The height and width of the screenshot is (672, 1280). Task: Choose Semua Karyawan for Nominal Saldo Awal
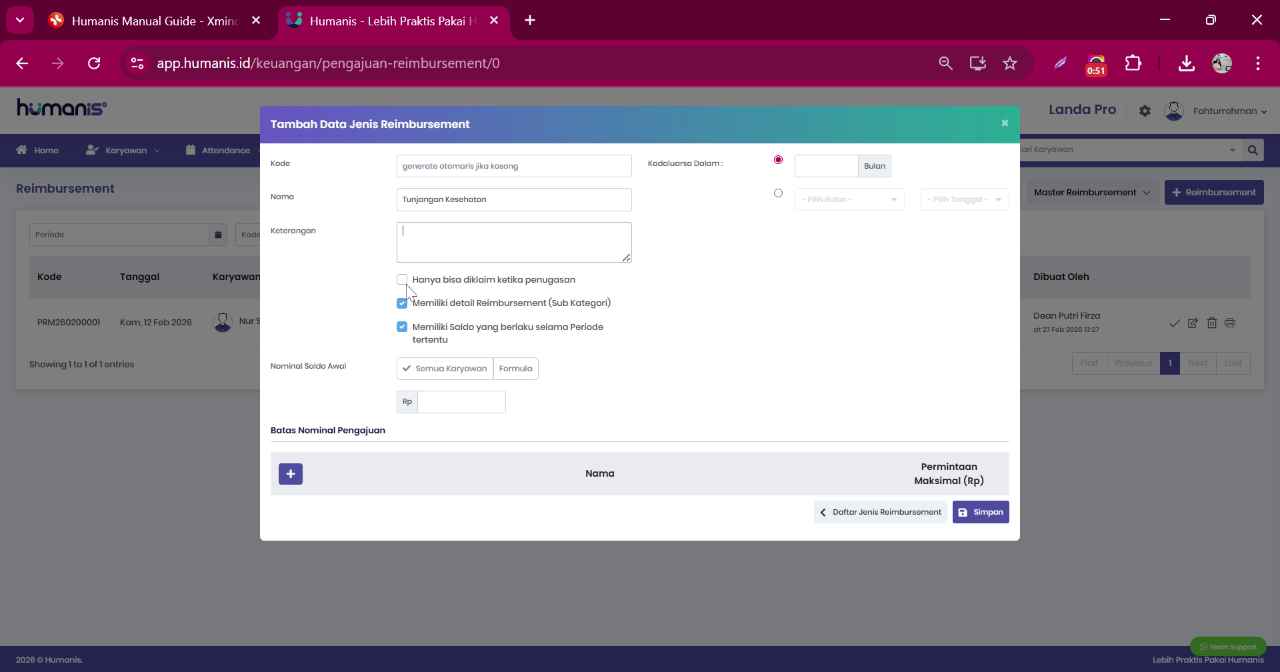point(445,369)
